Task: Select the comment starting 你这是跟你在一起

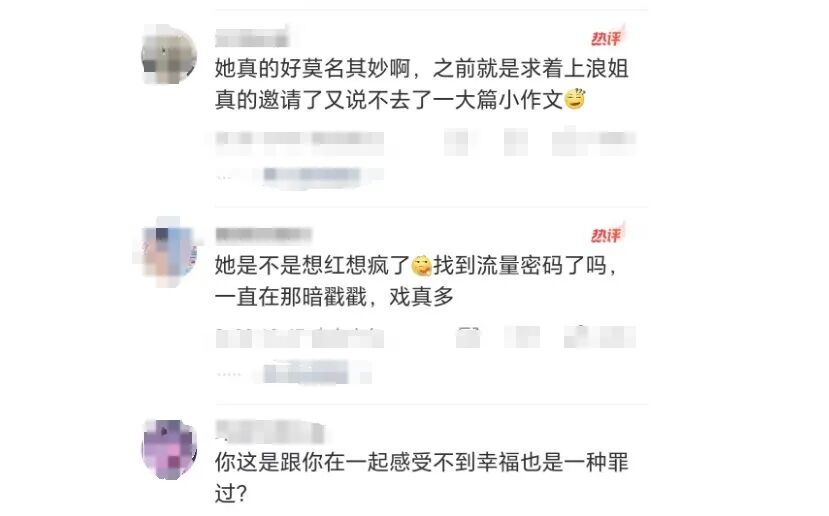Action: coord(421,478)
